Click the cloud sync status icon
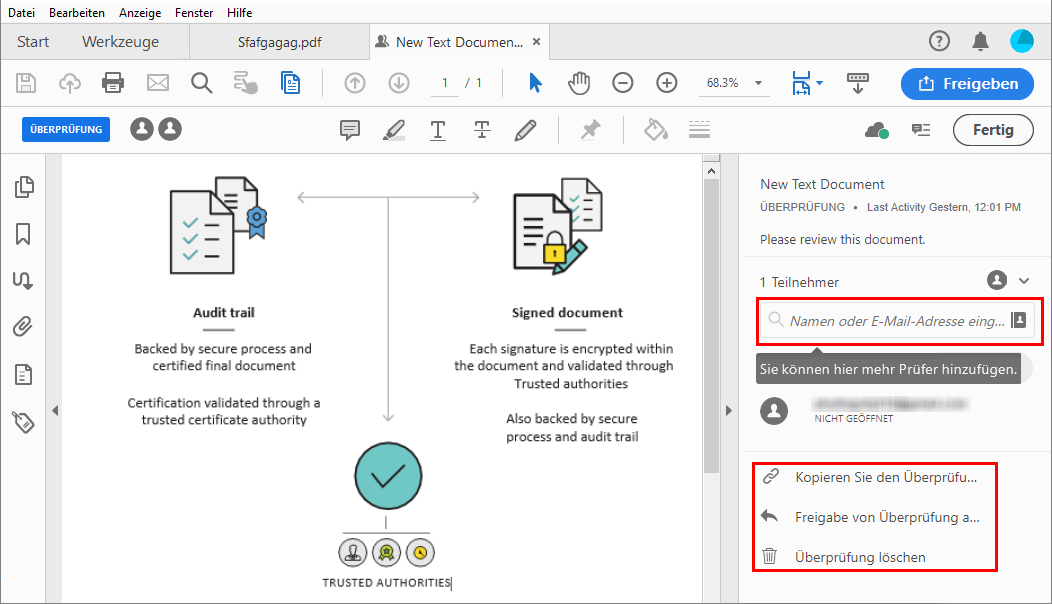This screenshot has width=1052, height=604. pos(876,130)
